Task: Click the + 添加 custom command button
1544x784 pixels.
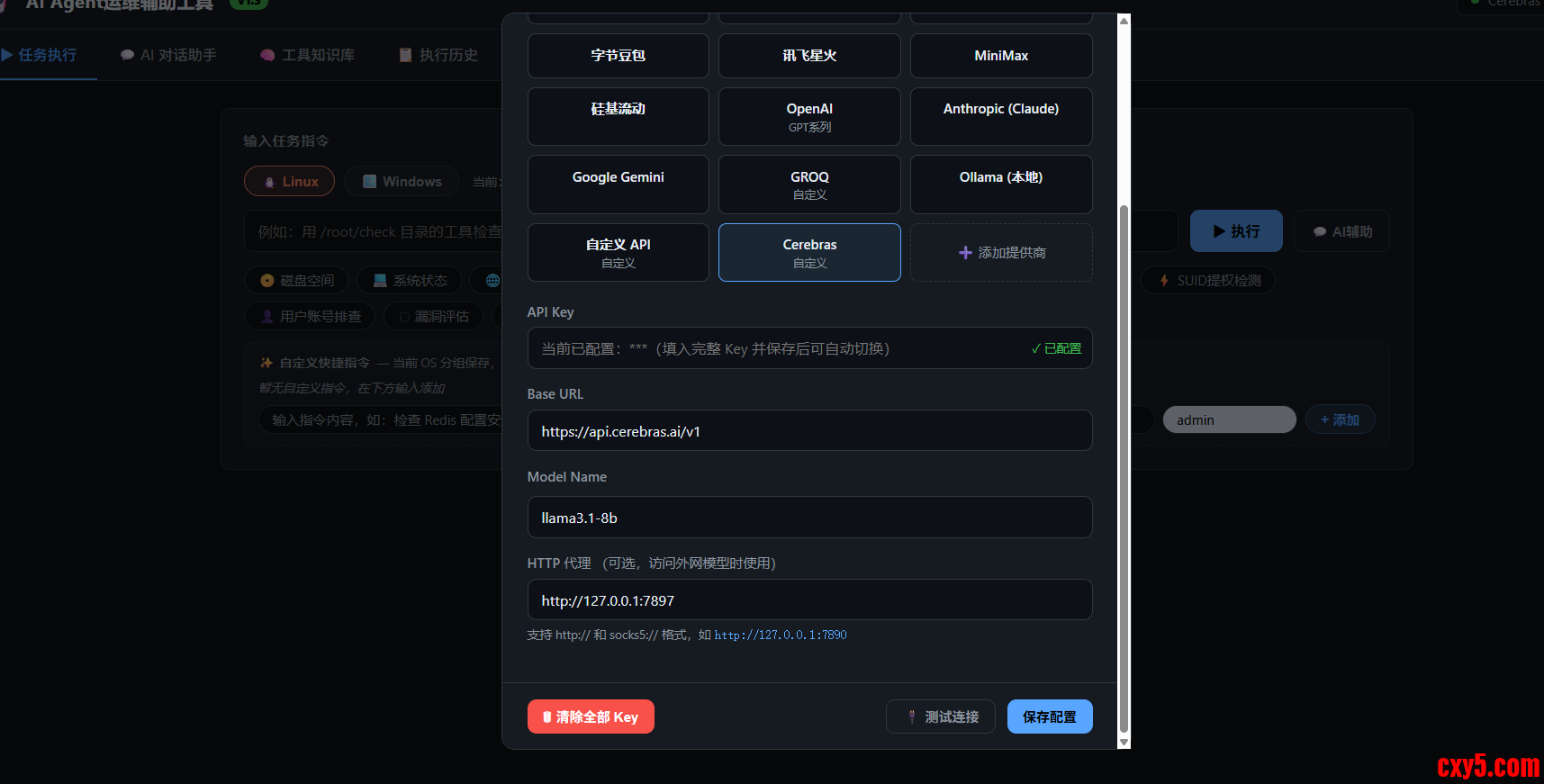Action: tap(1340, 419)
